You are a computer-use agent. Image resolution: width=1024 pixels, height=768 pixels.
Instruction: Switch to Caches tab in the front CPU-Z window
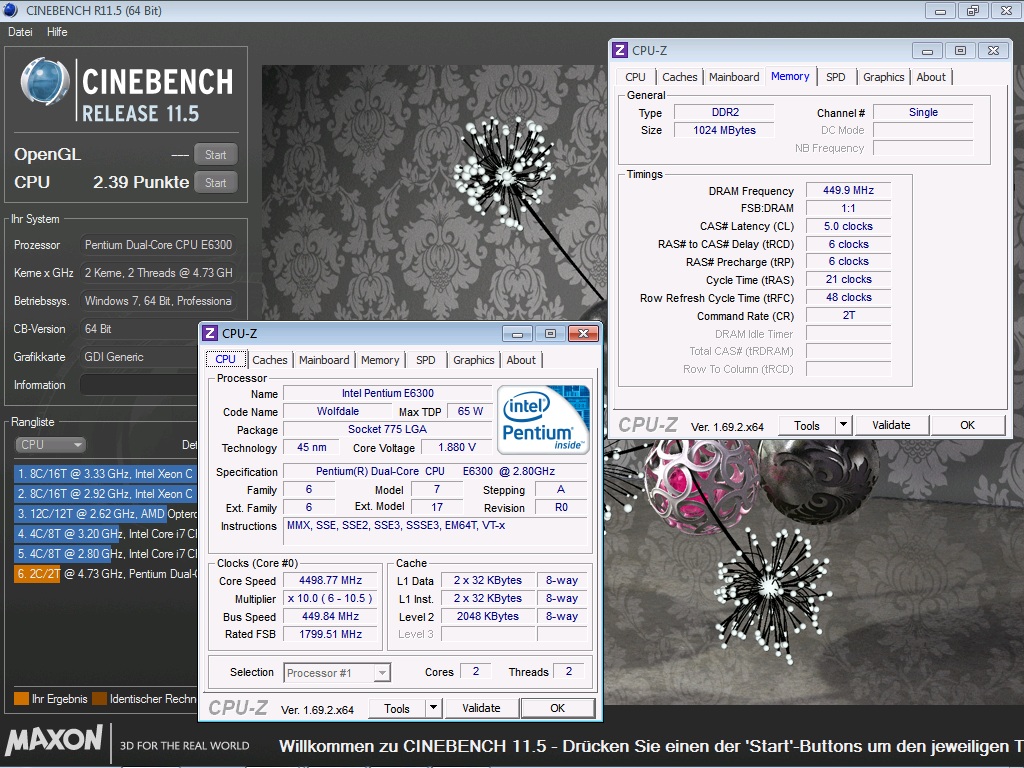coord(270,360)
